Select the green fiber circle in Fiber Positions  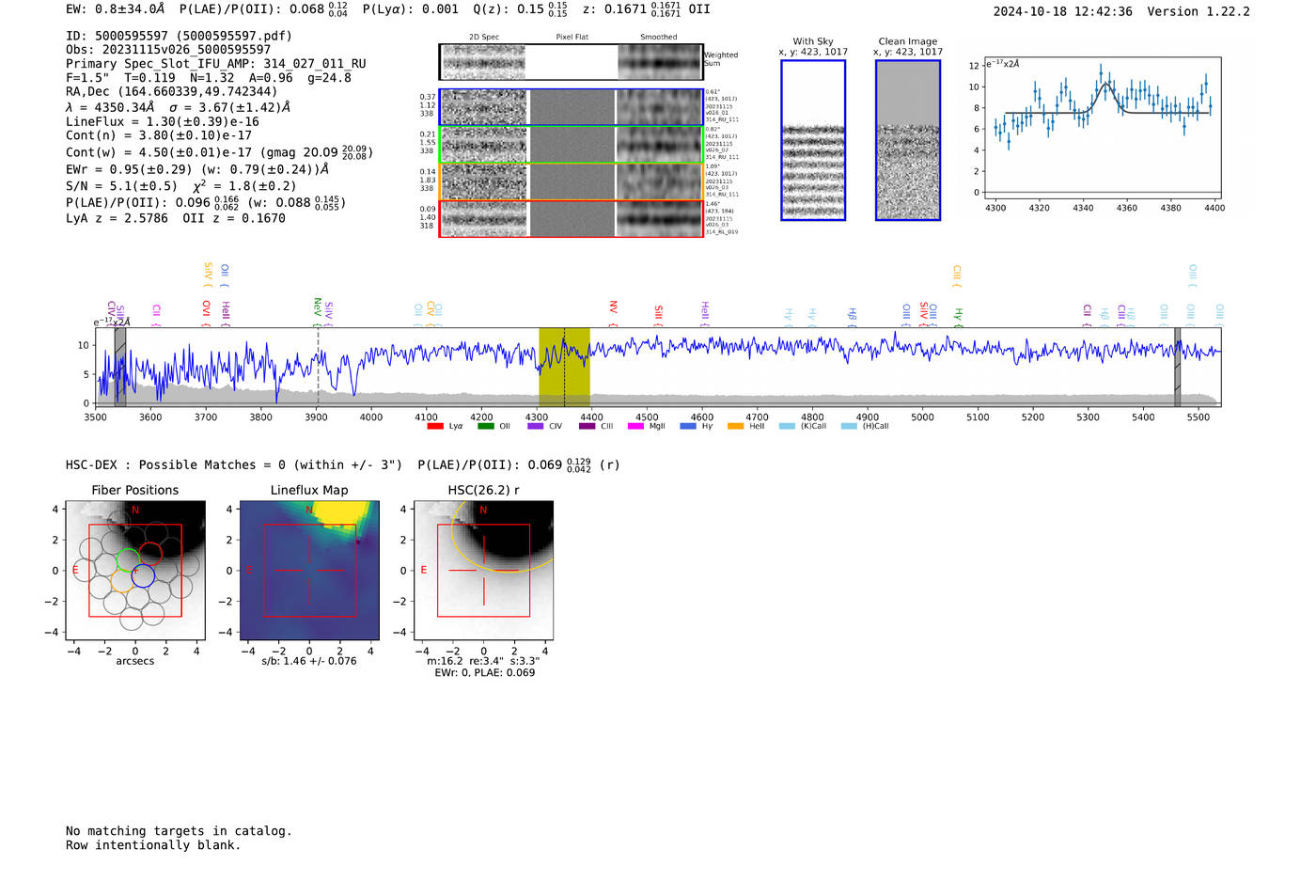(128, 561)
